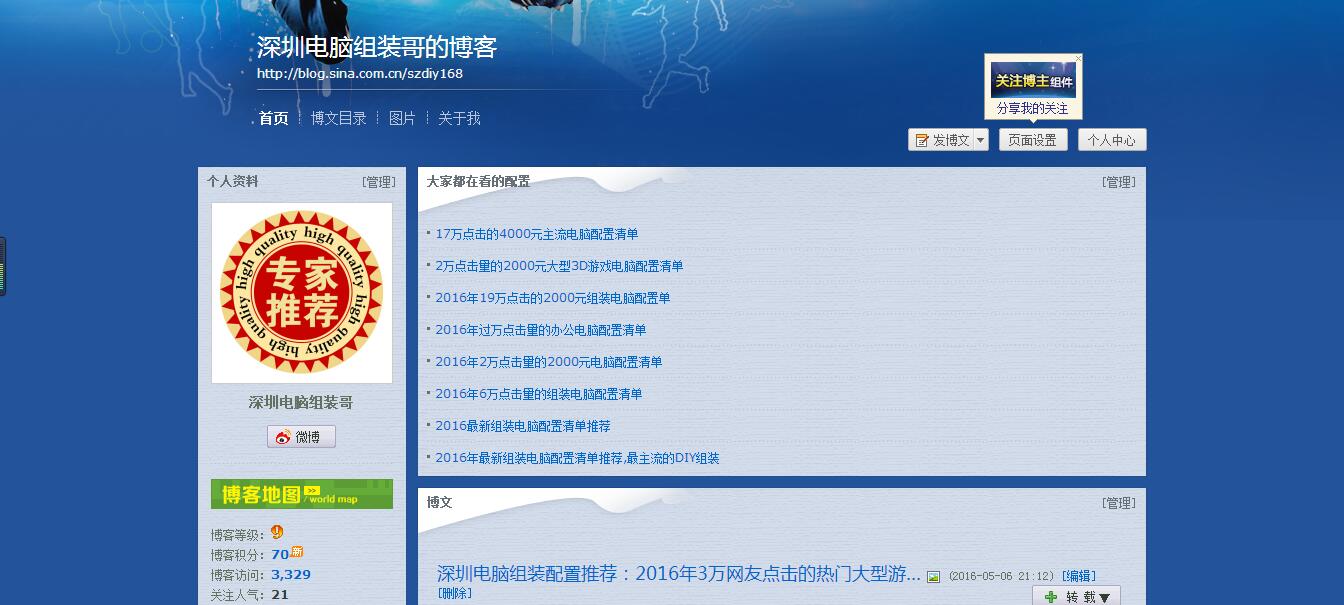The image size is (1344, 605).
Task: Open the 博客地图 world map banner
Action: 301,494
